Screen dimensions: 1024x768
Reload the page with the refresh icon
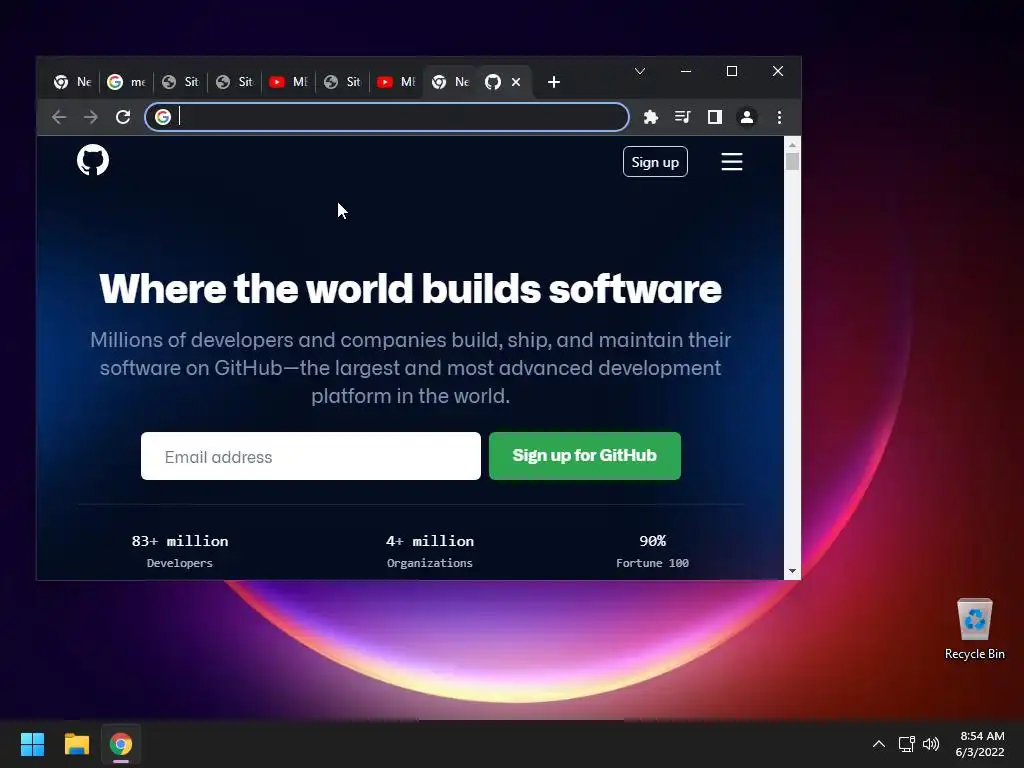123,117
